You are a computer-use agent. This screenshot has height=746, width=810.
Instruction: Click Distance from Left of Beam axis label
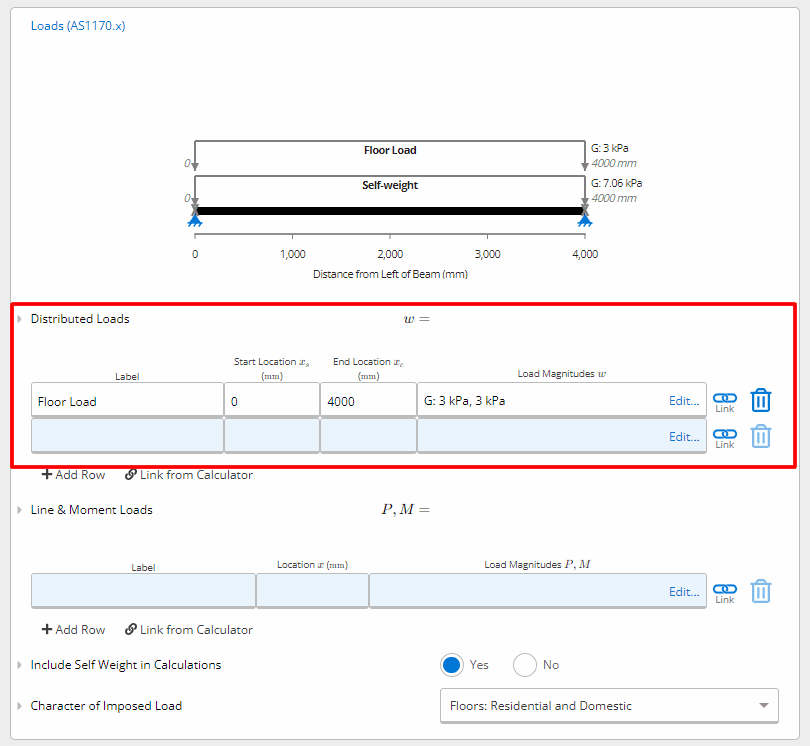[391, 274]
